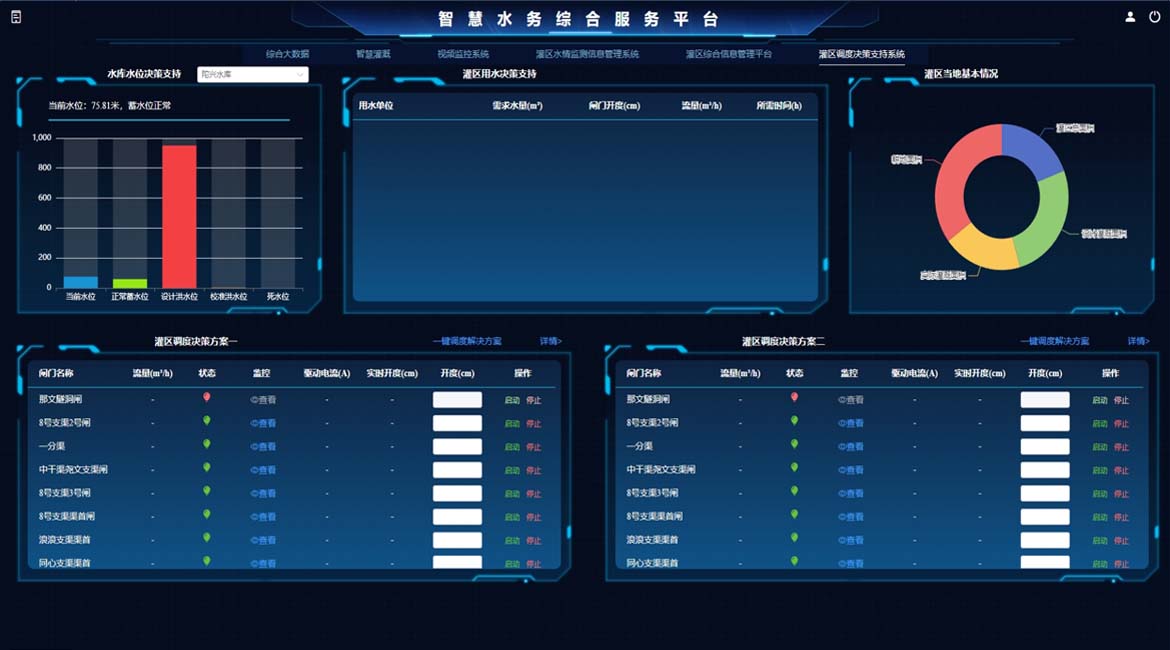Click red status pin for 那文隧洞闸 in plan two
Viewport: 1170px width, 650px height.
point(795,397)
